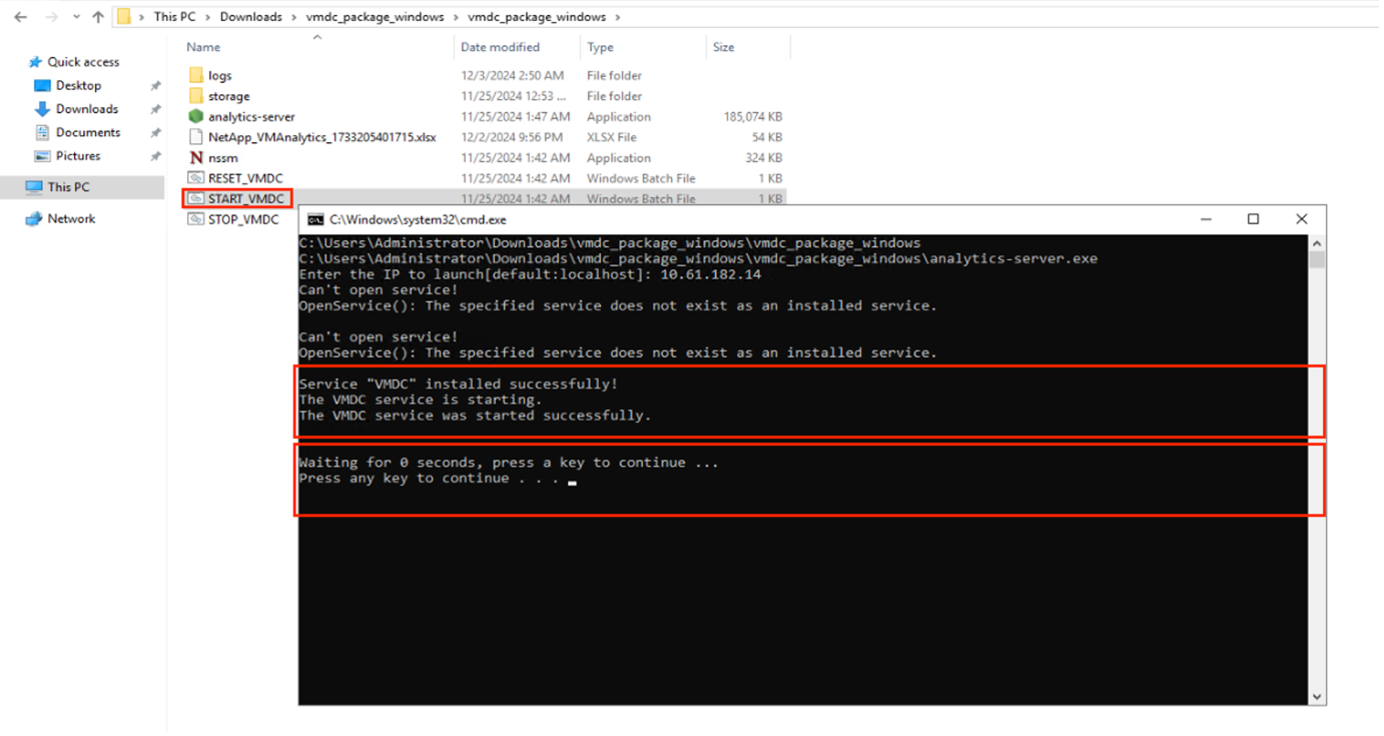The width and height of the screenshot is (1384, 736).
Task: Sort by Name column header
Action: click(203, 47)
